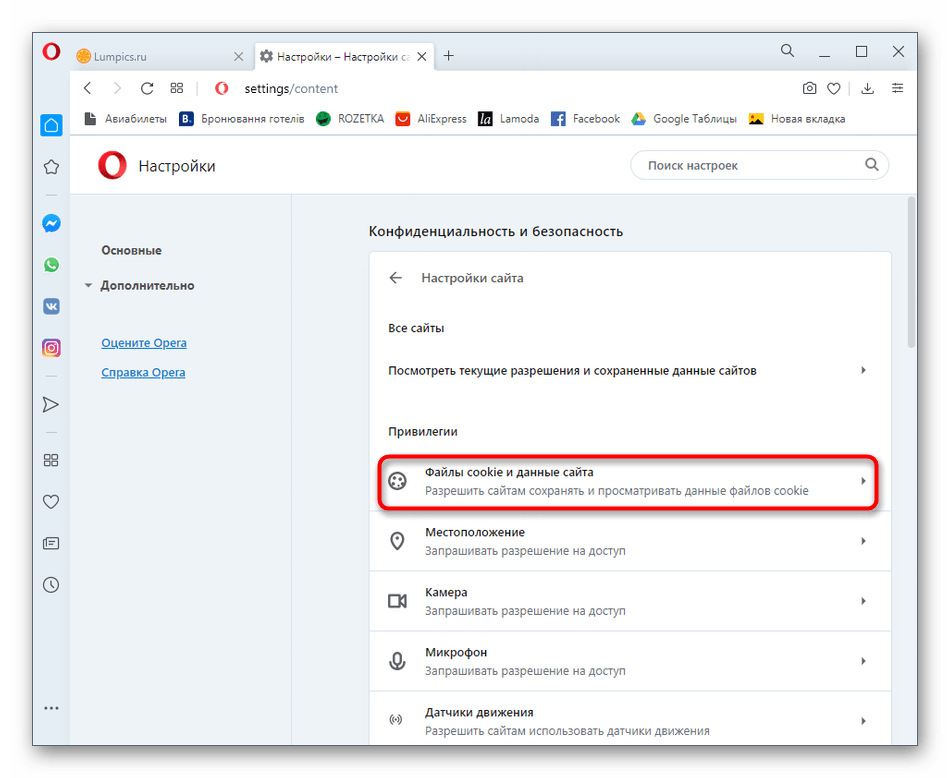Open Местоположение permission settings

click(x=630, y=541)
